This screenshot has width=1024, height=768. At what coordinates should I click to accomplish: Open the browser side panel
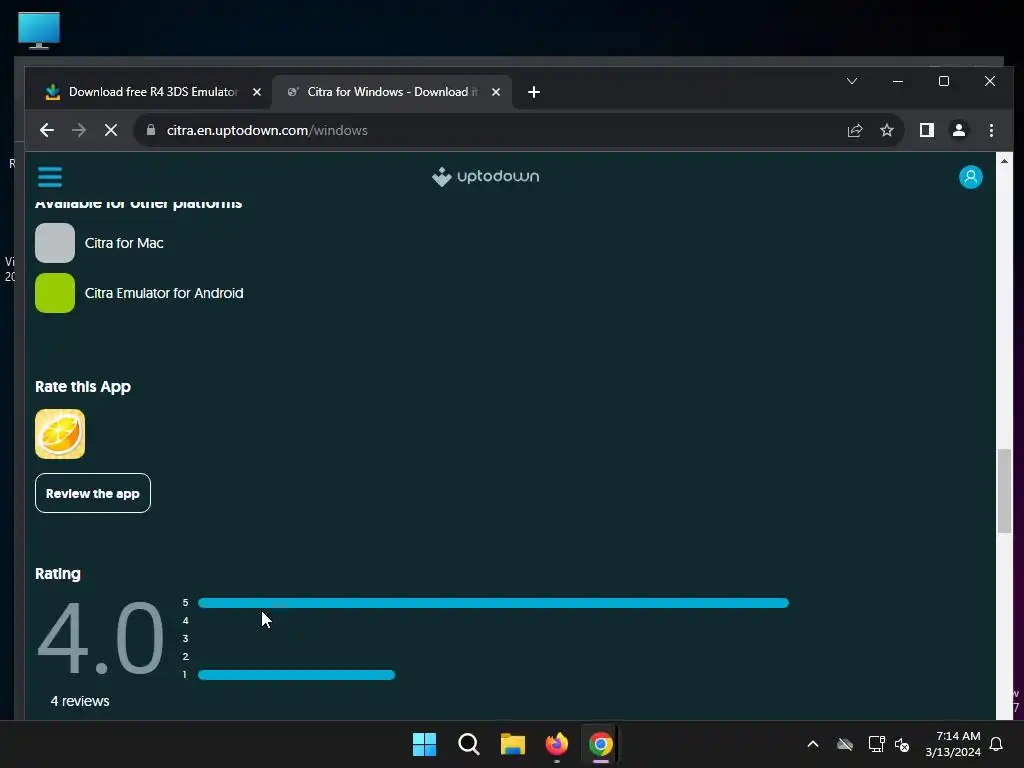[927, 131]
